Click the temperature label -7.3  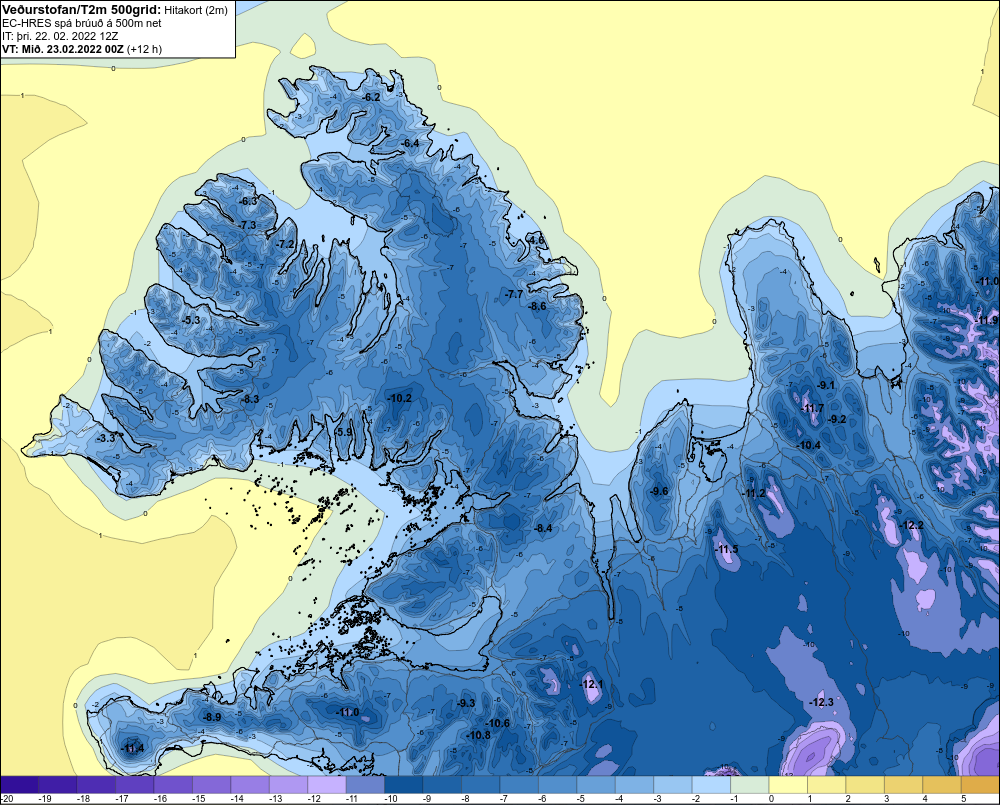point(248,225)
